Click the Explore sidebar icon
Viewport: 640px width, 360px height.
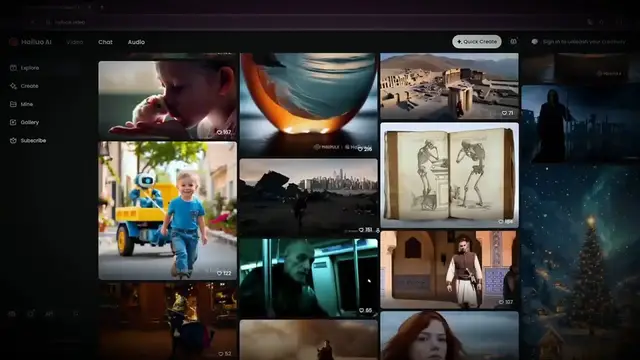[x=13, y=68]
